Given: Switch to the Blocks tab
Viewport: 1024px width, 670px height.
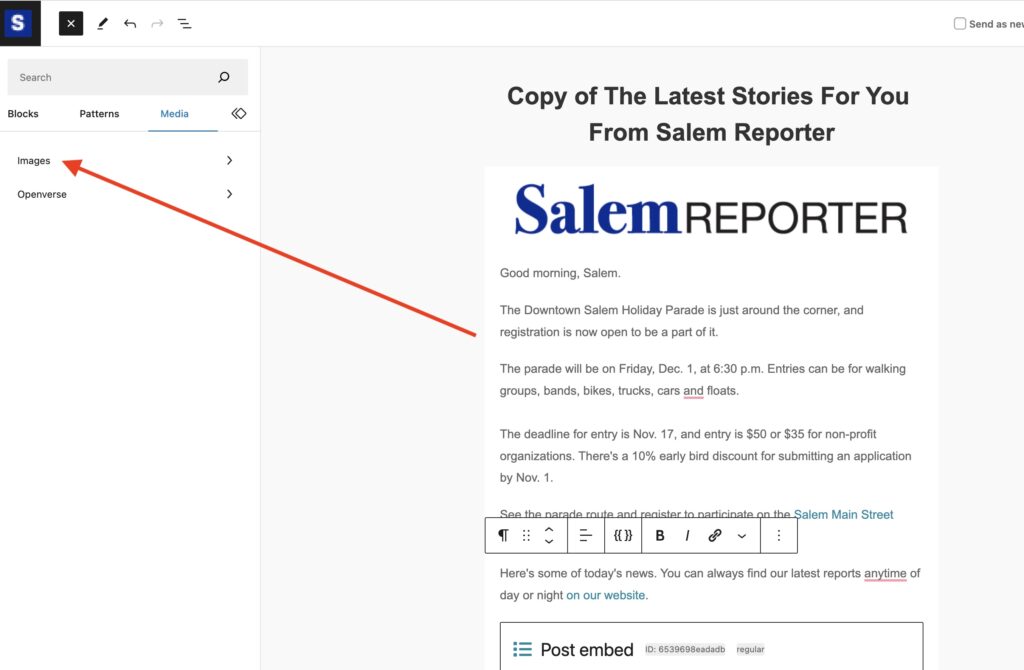Looking at the screenshot, I should click(23, 114).
